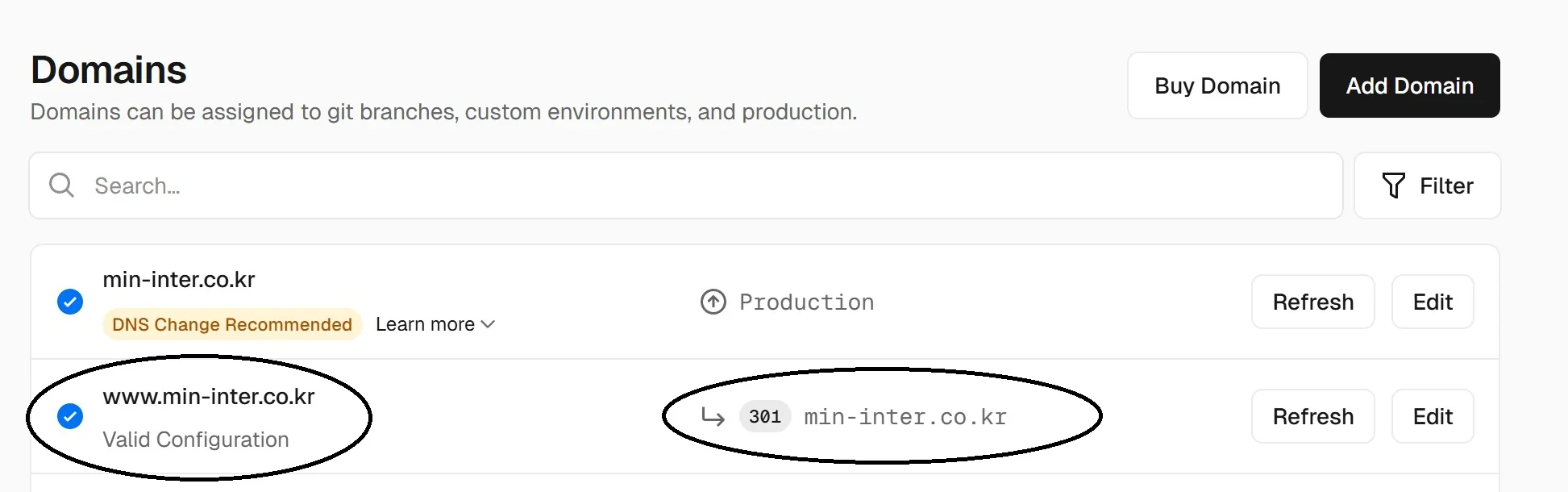Select the Production environment label
This screenshot has width=1568, height=492.
[x=807, y=302]
